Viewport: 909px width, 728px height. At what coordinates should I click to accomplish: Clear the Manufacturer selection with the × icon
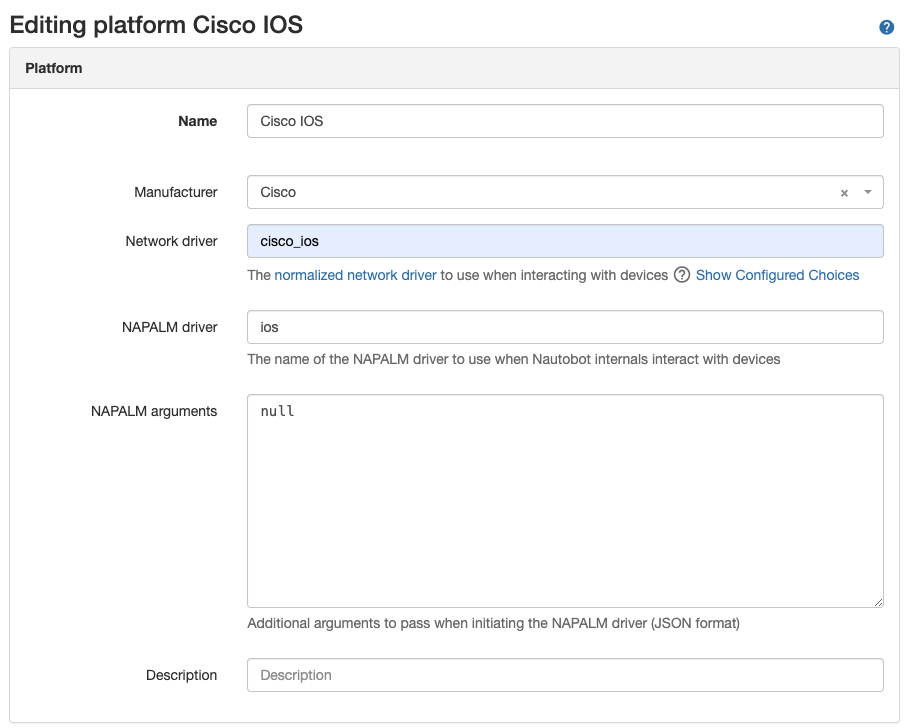point(844,193)
